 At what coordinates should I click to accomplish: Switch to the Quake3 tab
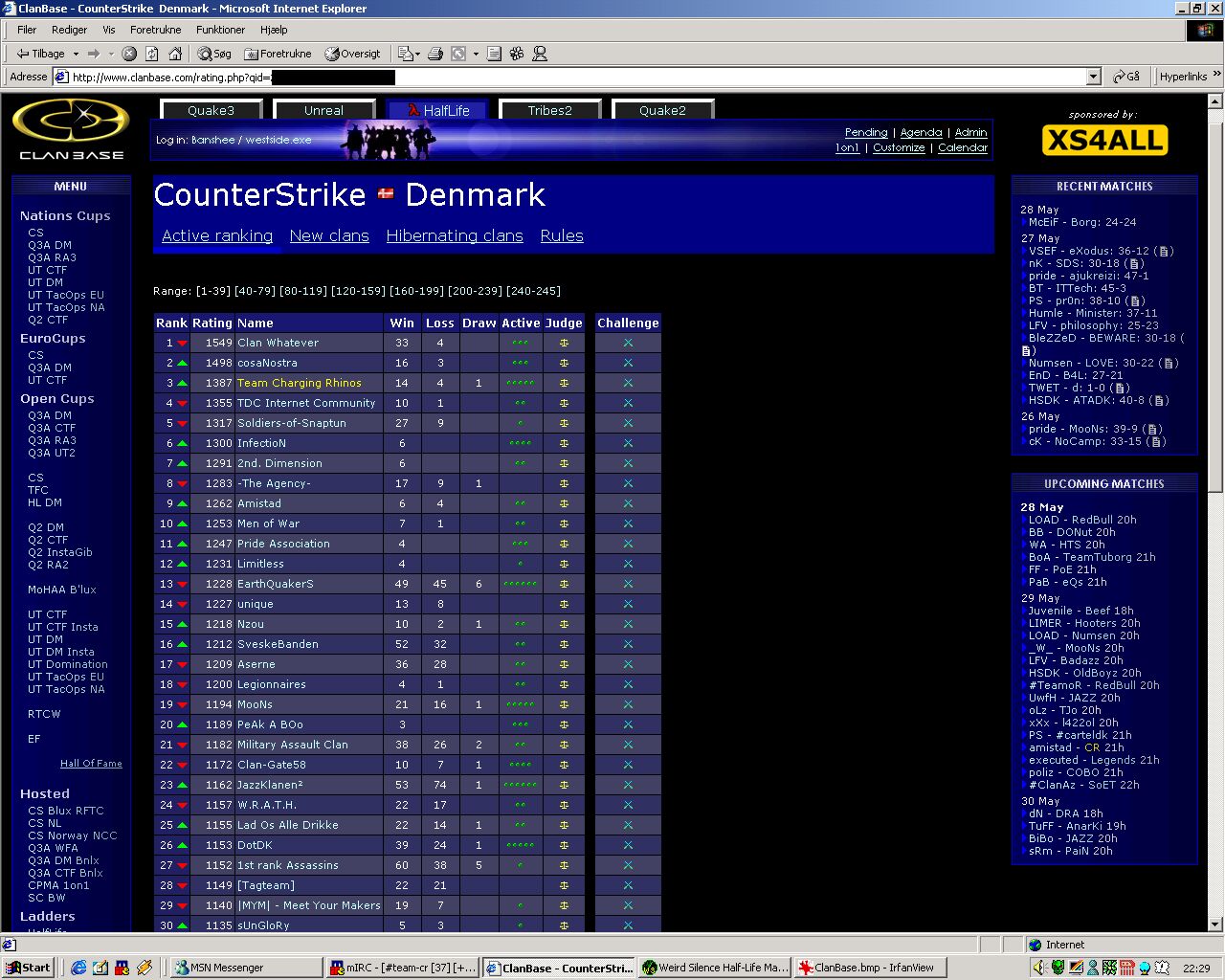click(x=211, y=110)
